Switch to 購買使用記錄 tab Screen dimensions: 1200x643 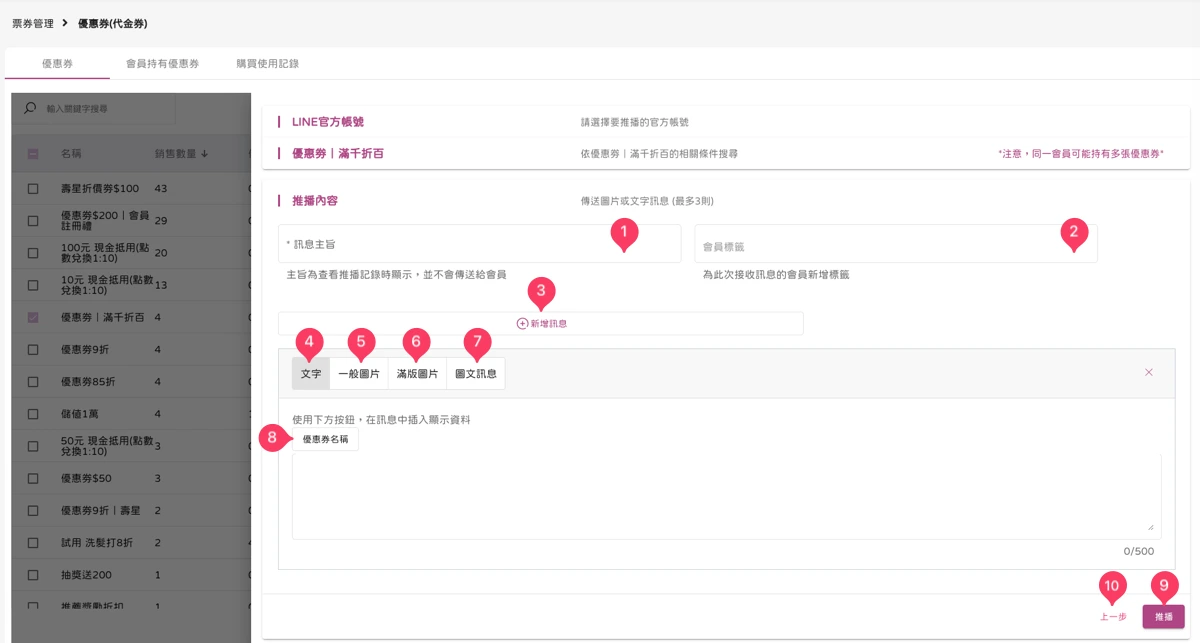tap(267, 63)
